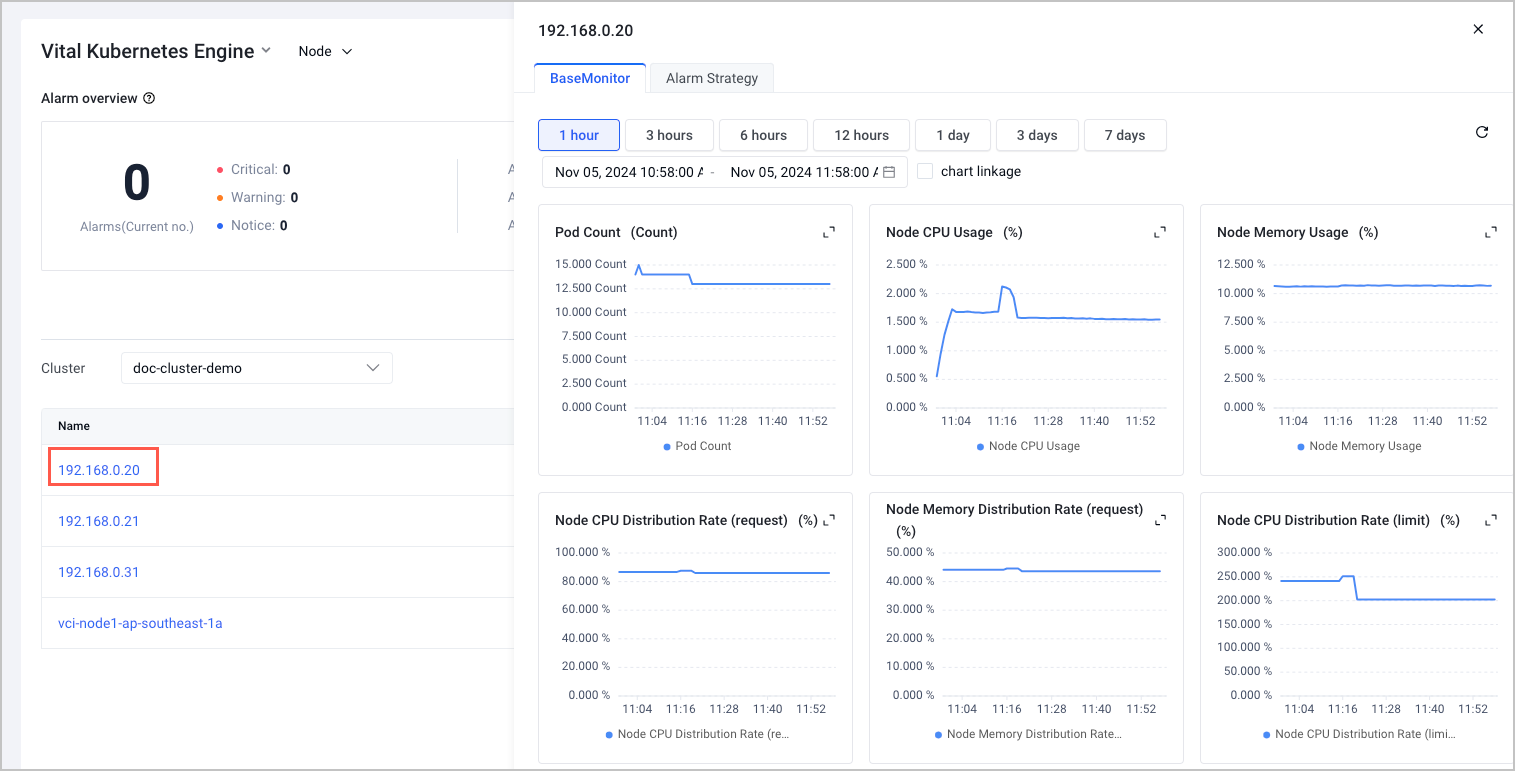The height and width of the screenshot is (771, 1515).
Task: Close the 192.168.0.20 detail panel
Action: (1478, 29)
